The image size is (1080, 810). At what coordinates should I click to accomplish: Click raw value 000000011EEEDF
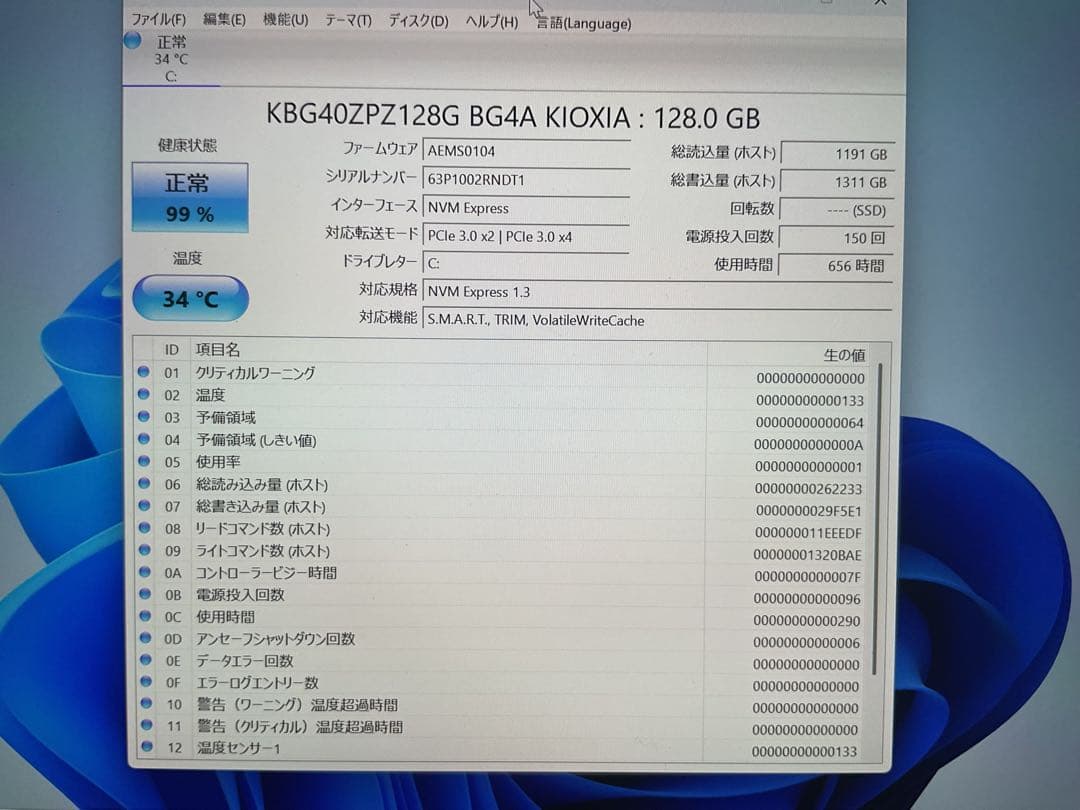(808, 532)
